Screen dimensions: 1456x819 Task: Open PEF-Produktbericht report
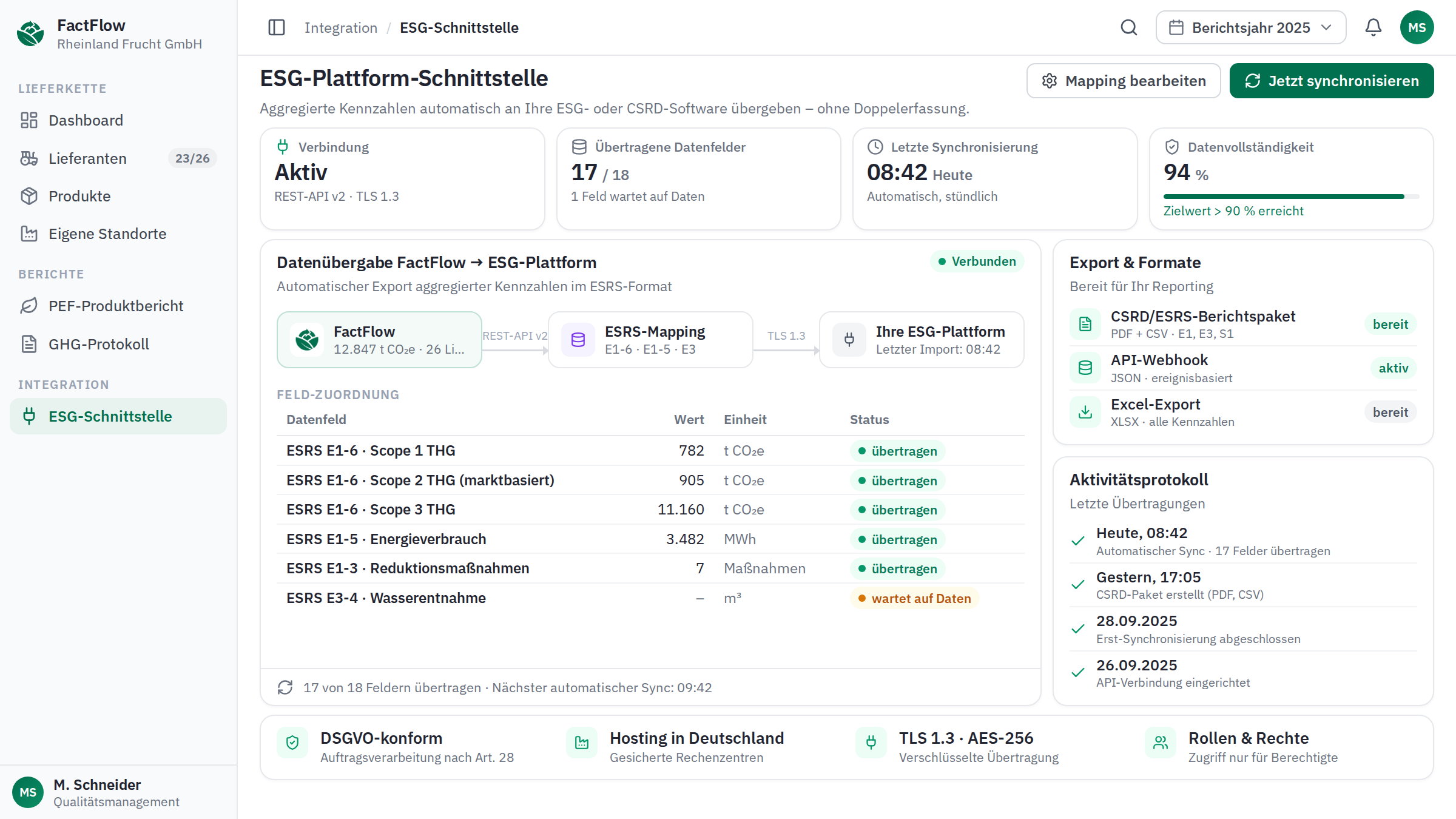pyautogui.click(x=118, y=306)
